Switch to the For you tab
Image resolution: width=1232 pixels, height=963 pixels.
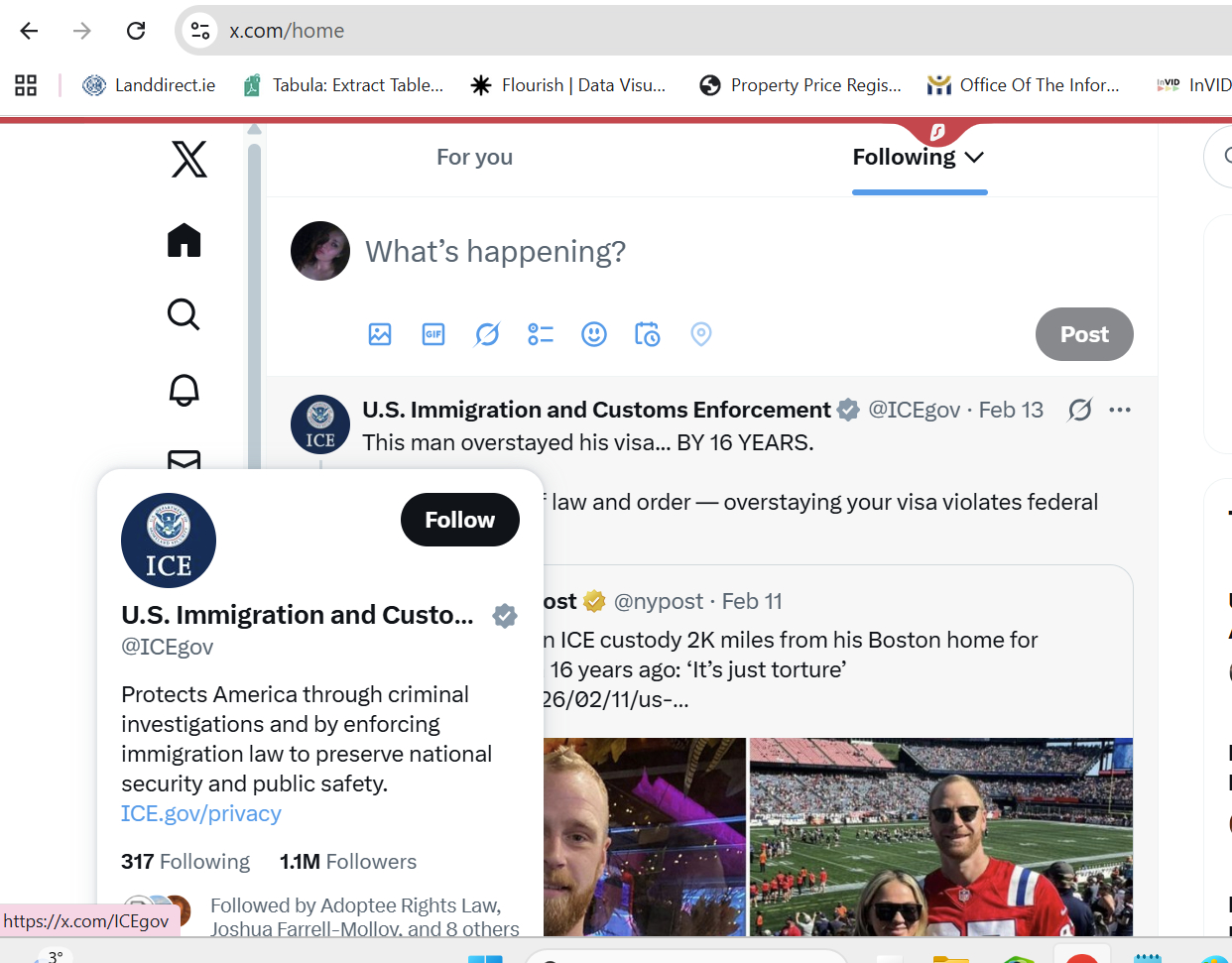coord(474,157)
